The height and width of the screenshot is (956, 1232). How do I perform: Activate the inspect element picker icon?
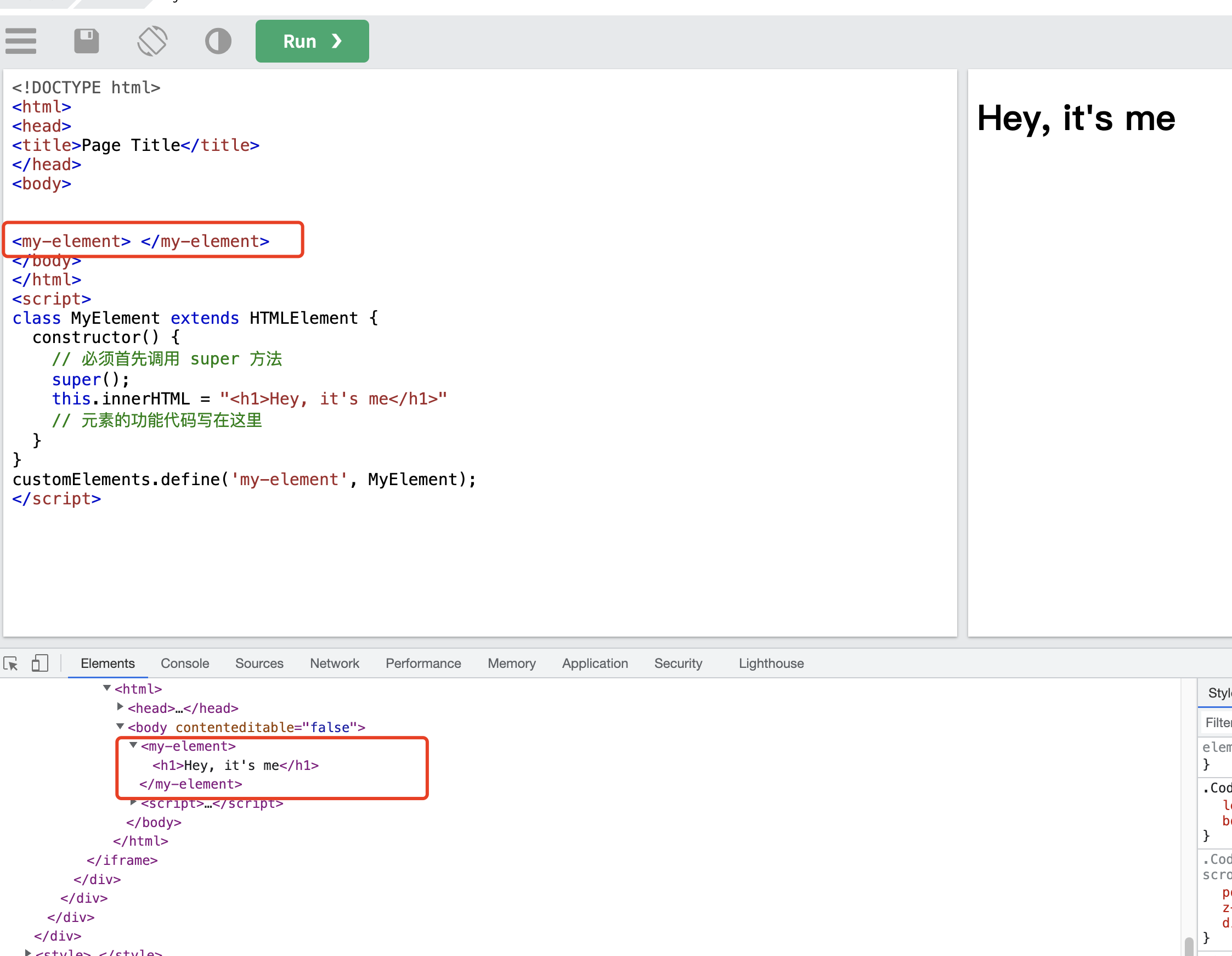click(11, 663)
